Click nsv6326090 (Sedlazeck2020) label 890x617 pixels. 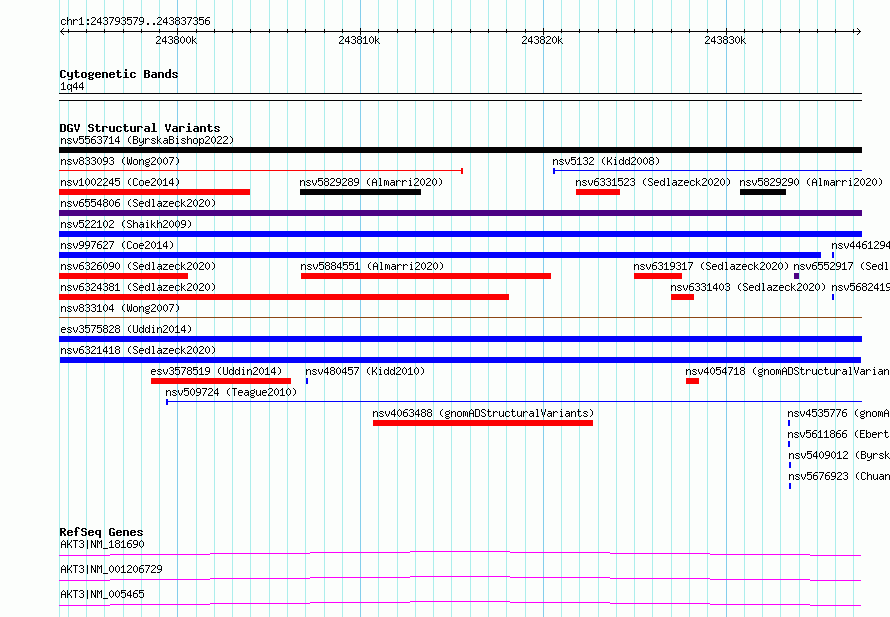[138, 266]
